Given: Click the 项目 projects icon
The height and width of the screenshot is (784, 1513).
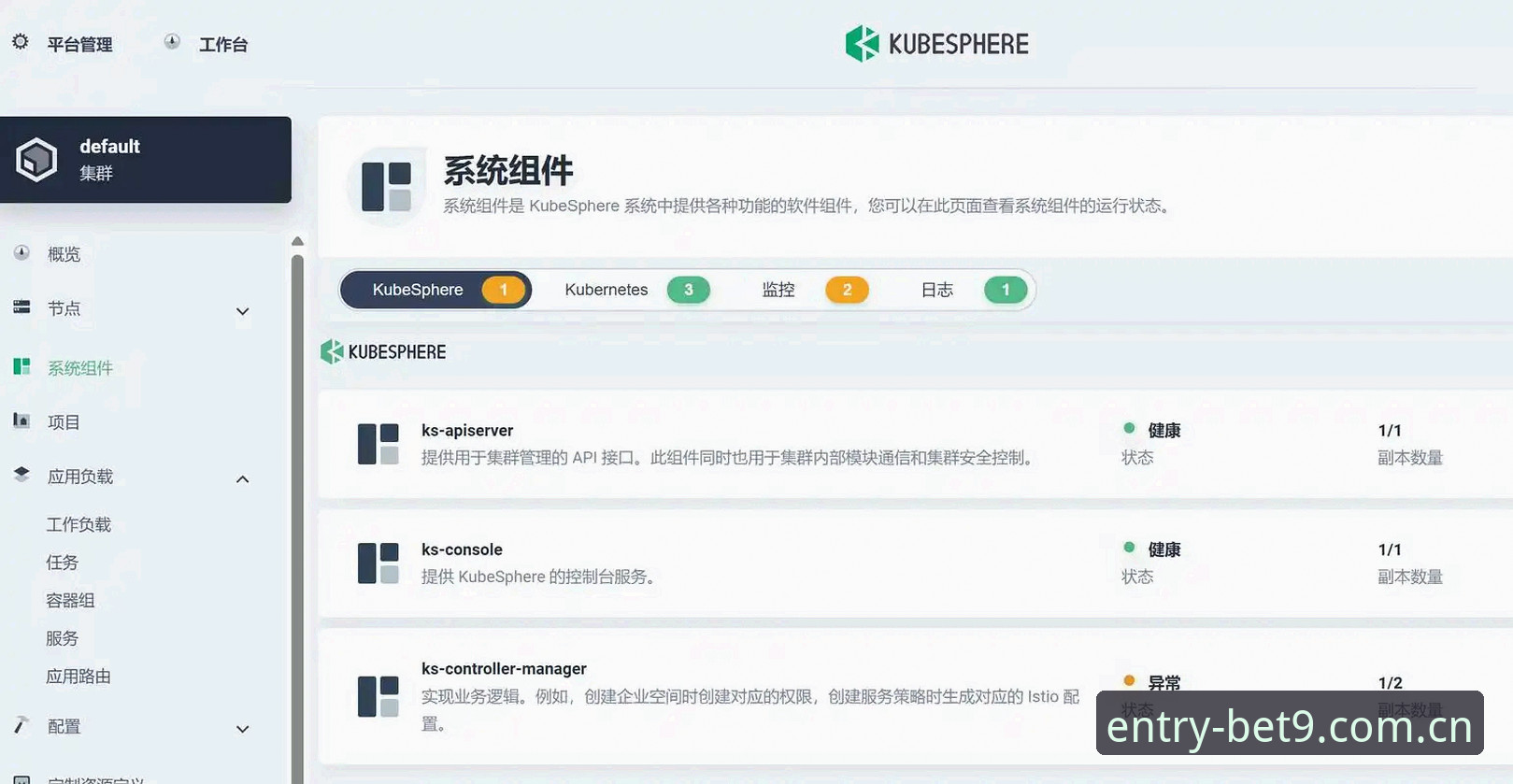Looking at the screenshot, I should tap(21, 421).
